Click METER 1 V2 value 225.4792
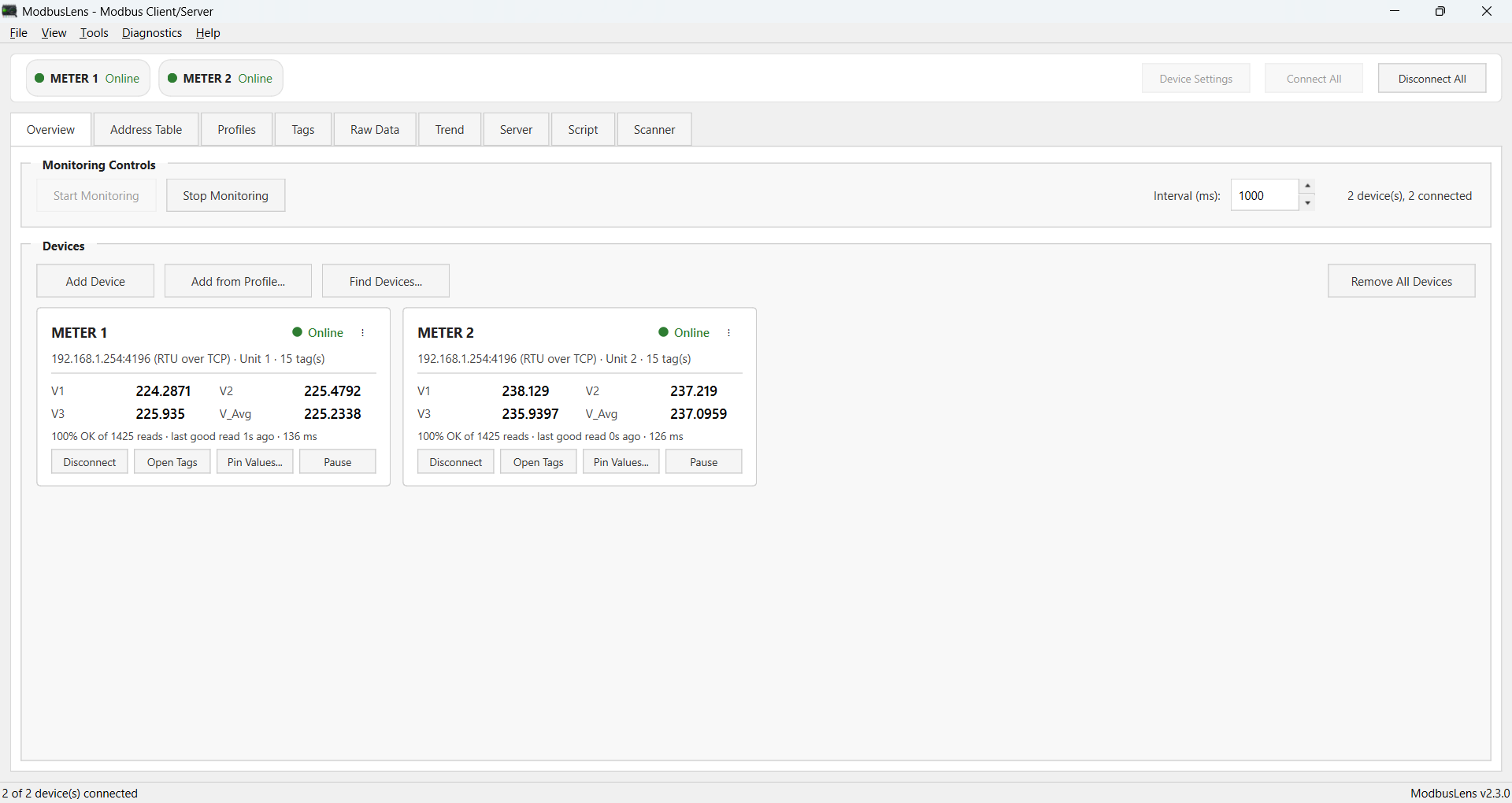This screenshot has height=803, width=1512. pyautogui.click(x=332, y=391)
